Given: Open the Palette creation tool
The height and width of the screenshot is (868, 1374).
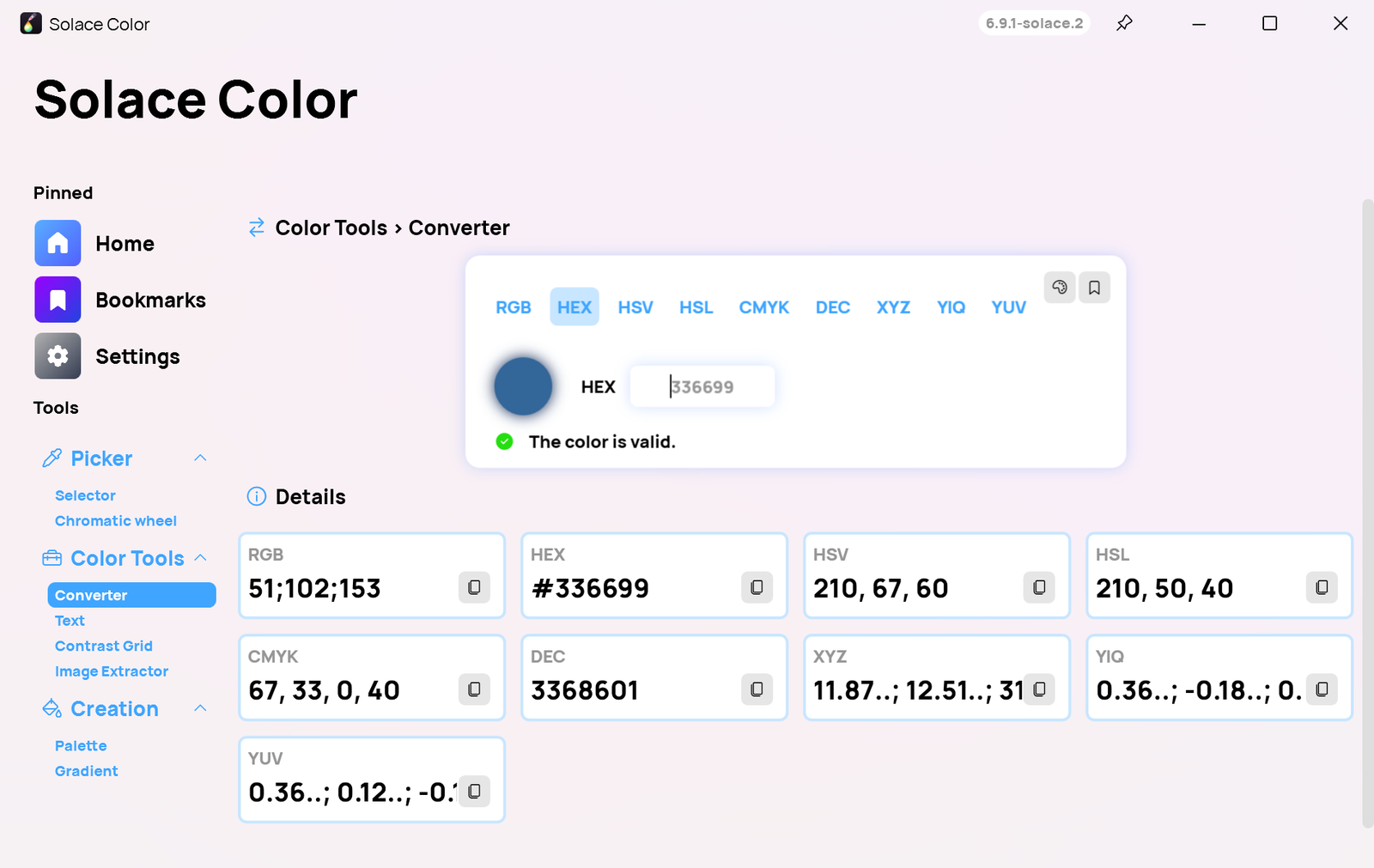Looking at the screenshot, I should 81,746.
